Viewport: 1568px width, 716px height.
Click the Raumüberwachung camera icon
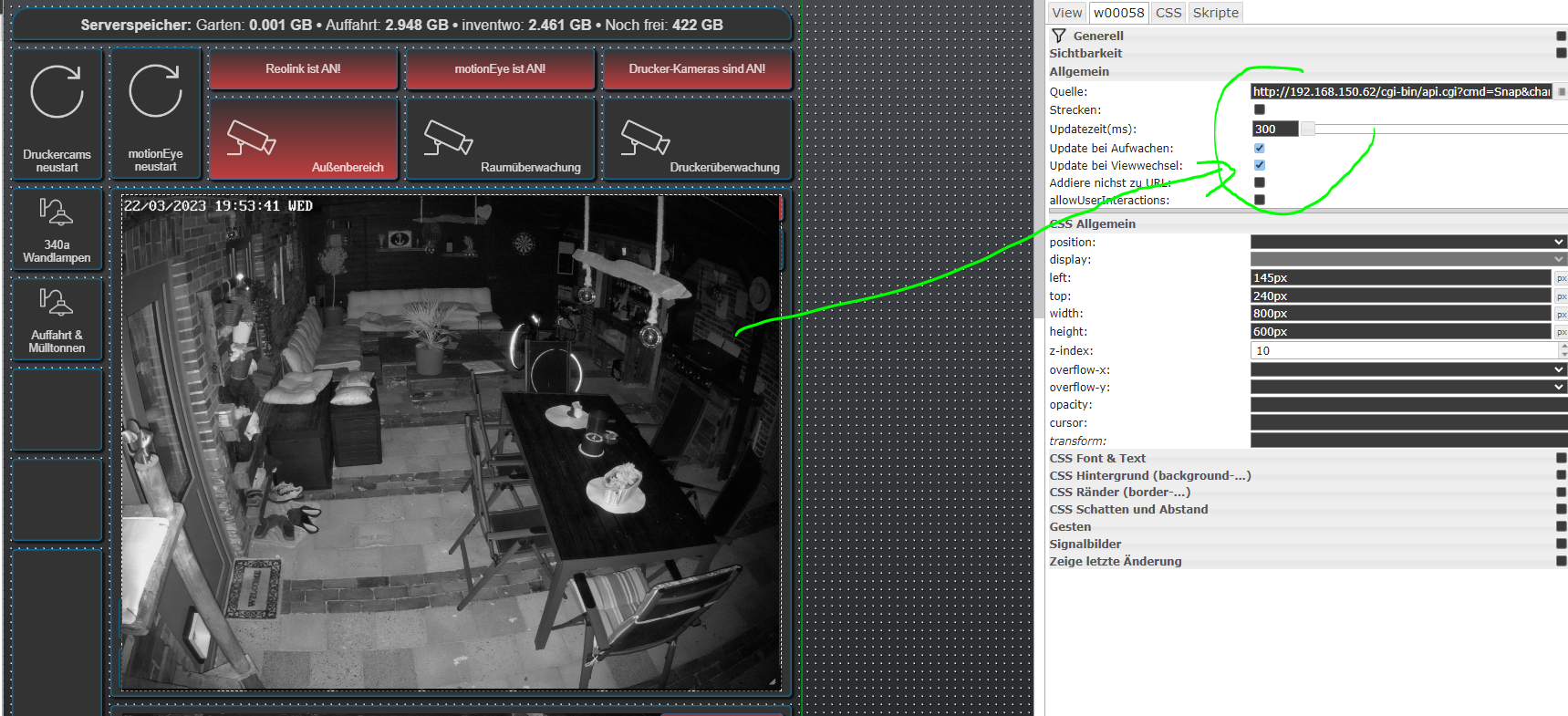[448, 138]
